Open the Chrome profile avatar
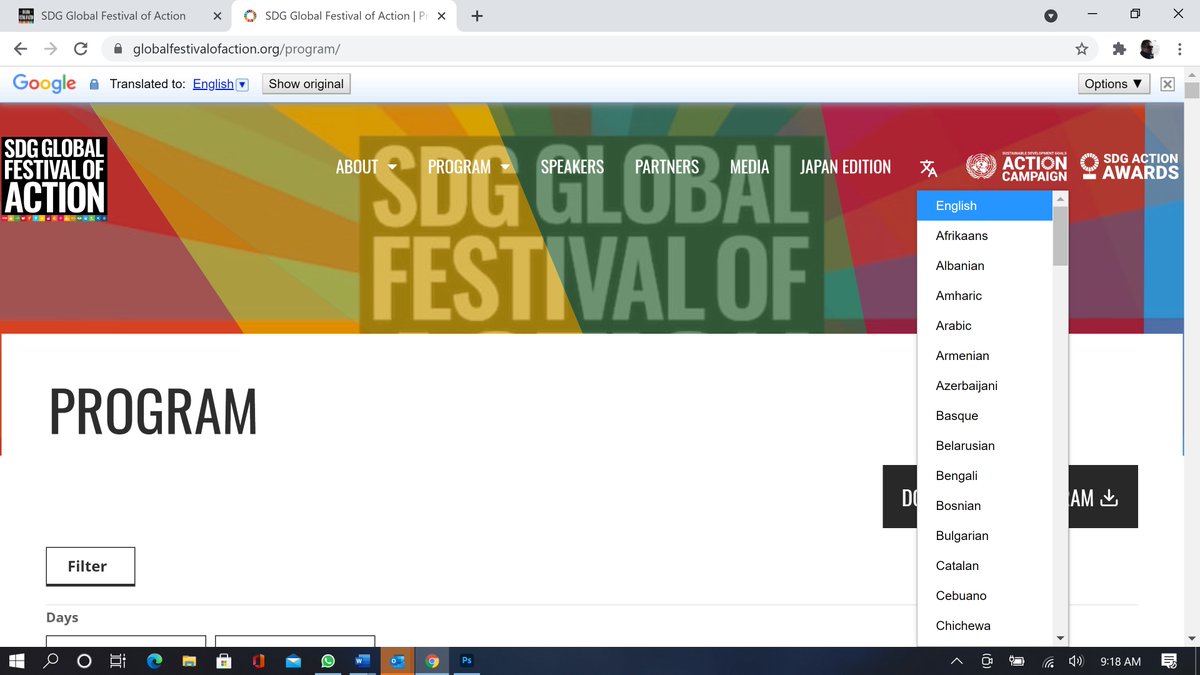Screen dimensions: 1200x675 [1148, 49]
